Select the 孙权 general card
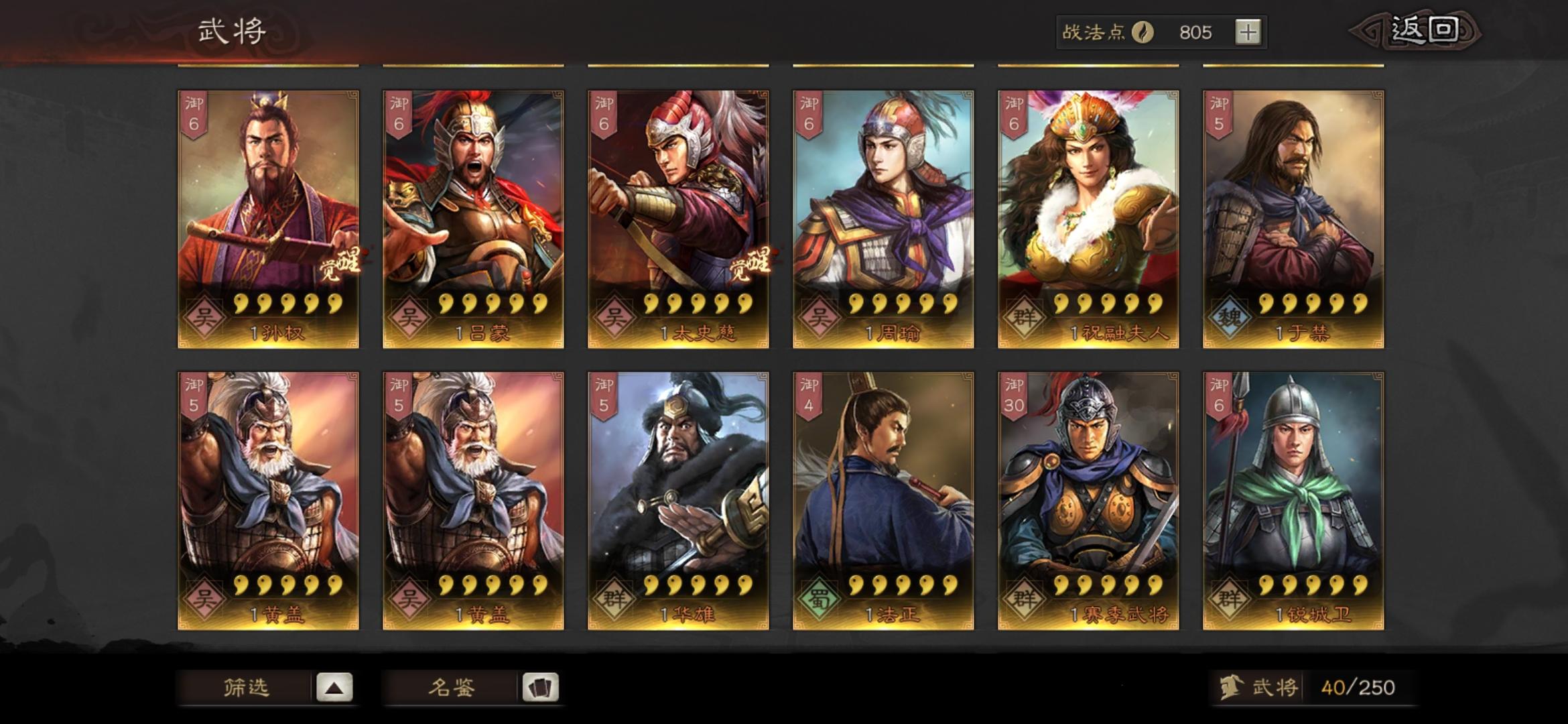 [x=268, y=219]
